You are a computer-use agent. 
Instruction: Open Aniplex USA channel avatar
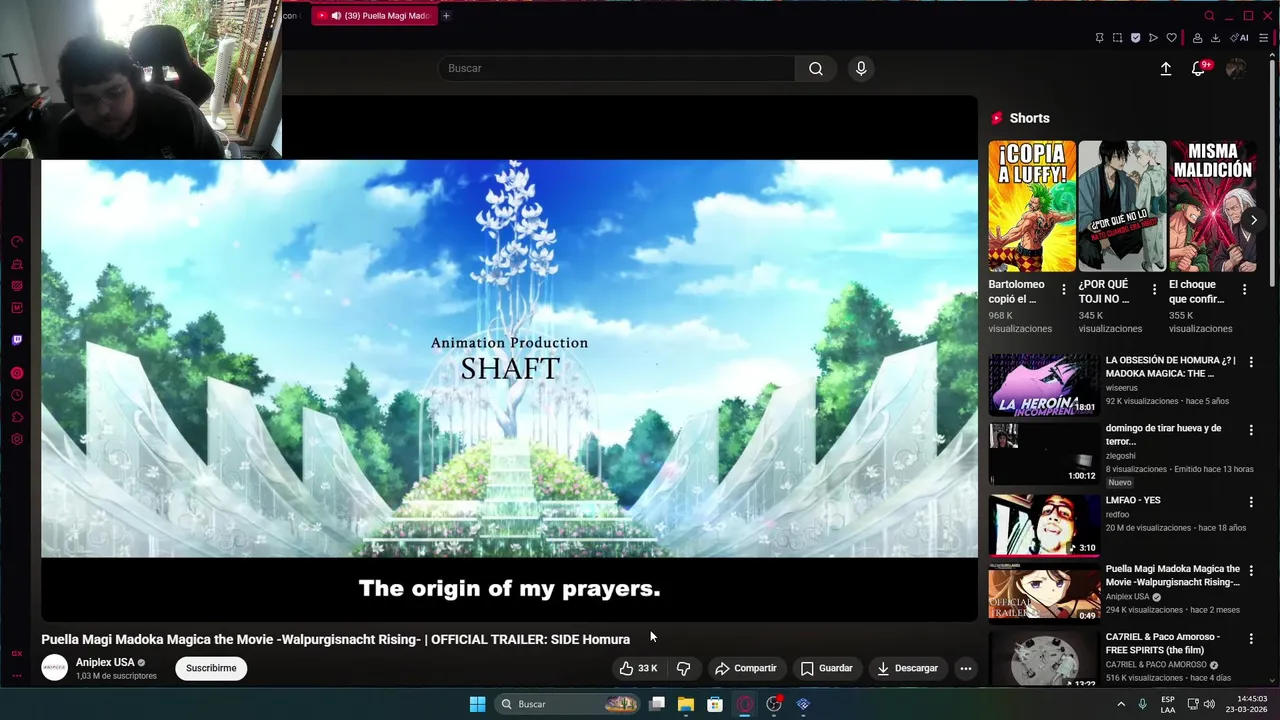55,668
